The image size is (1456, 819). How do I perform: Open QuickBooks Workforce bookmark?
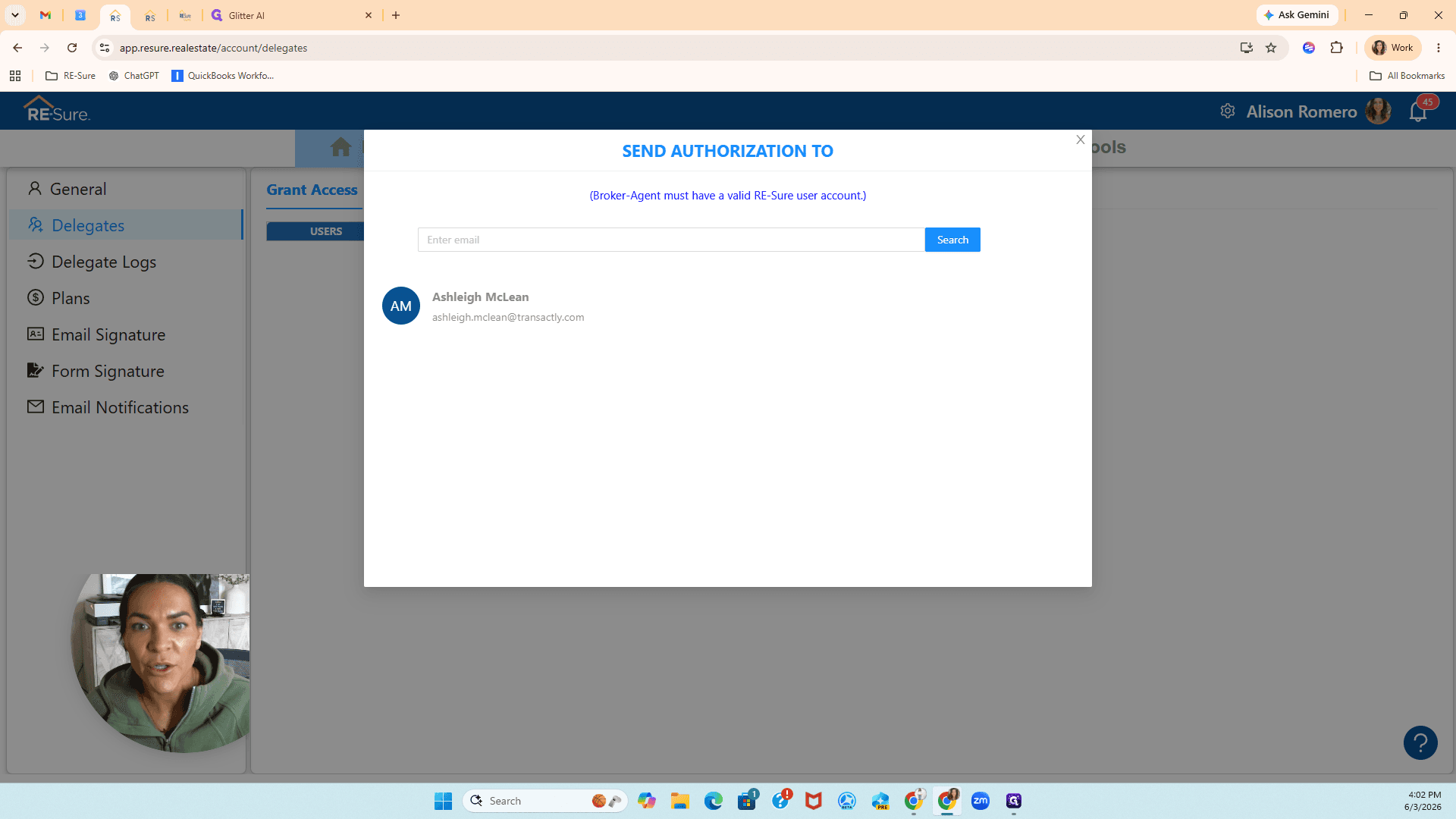[223, 76]
